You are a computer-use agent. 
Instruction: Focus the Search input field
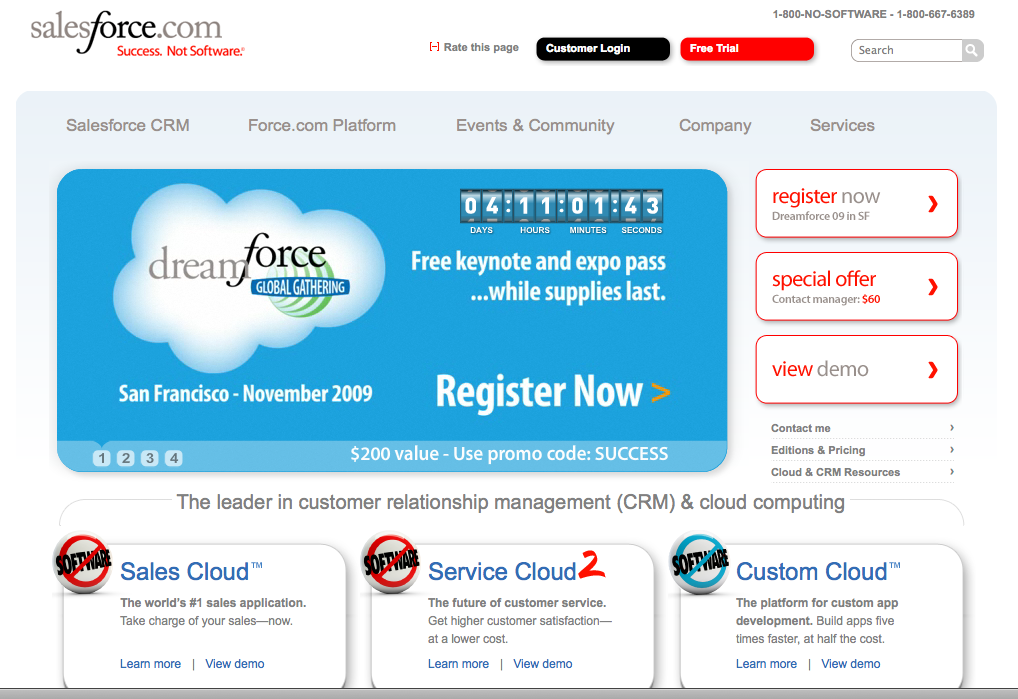pyautogui.click(x=907, y=50)
